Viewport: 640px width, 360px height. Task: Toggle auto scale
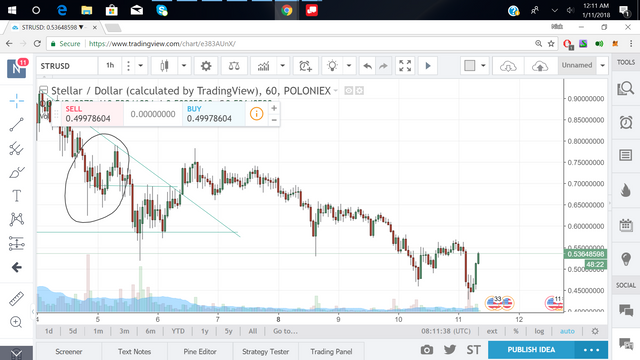point(567,331)
